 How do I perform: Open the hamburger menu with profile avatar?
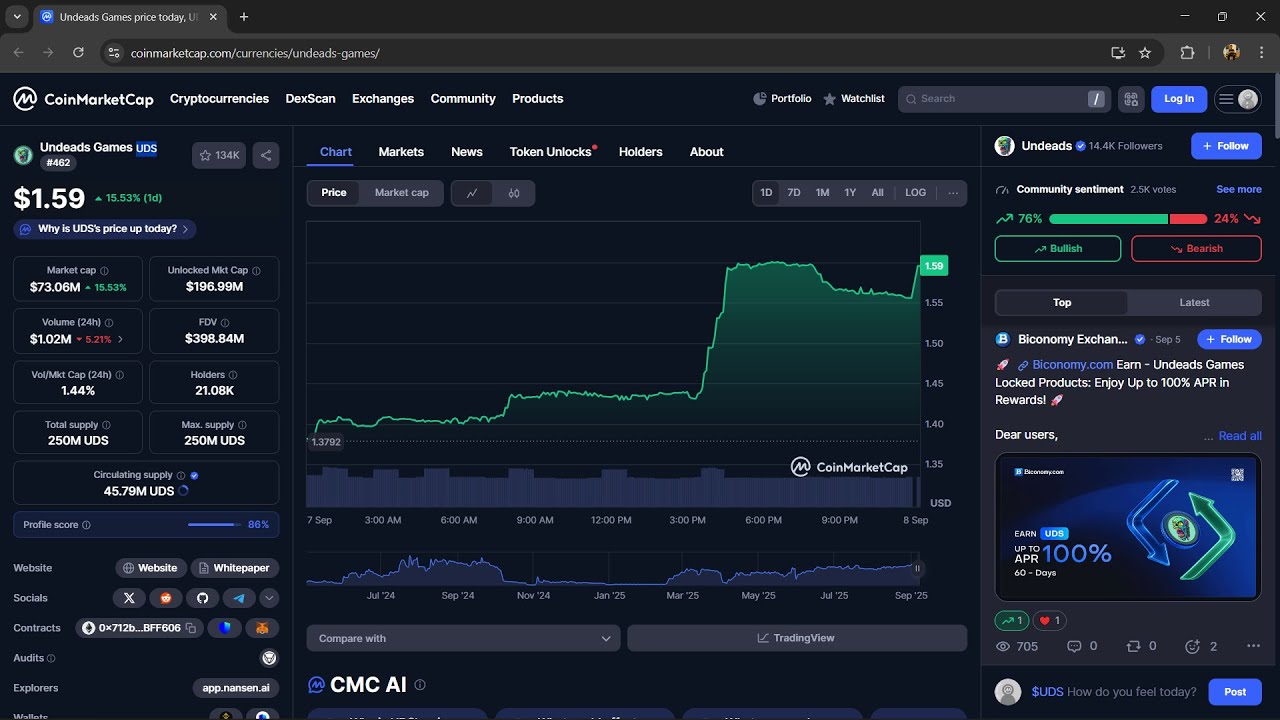pyautogui.click(x=1238, y=99)
